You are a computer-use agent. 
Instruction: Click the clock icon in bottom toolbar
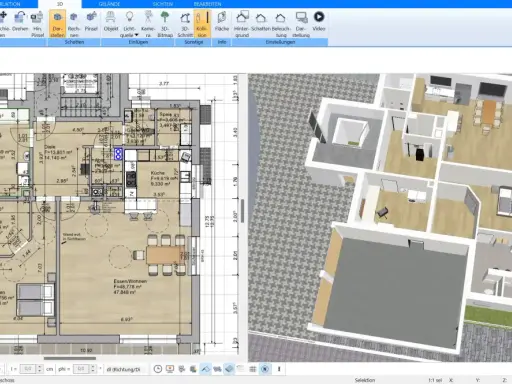click(158, 369)
